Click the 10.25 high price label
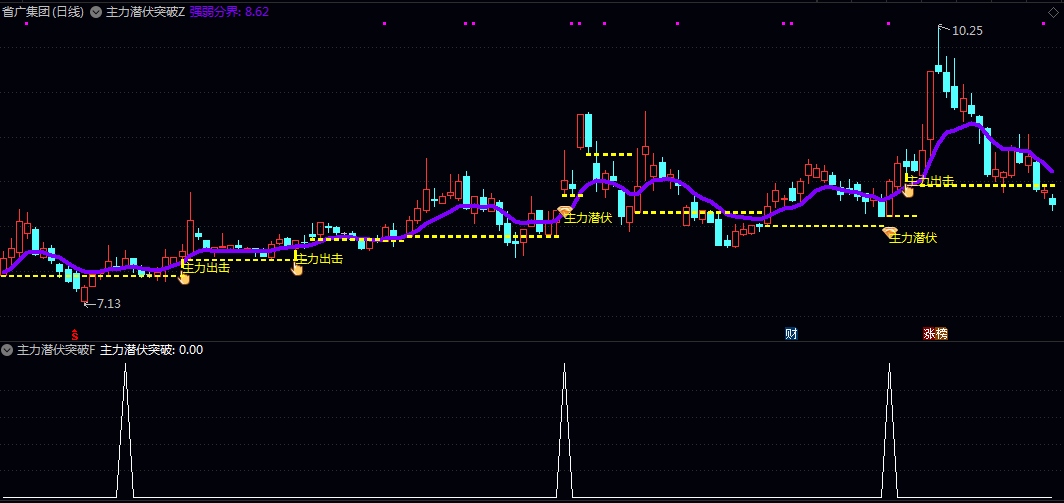Viewport: 1064px width, 503px height. point(967,31)
